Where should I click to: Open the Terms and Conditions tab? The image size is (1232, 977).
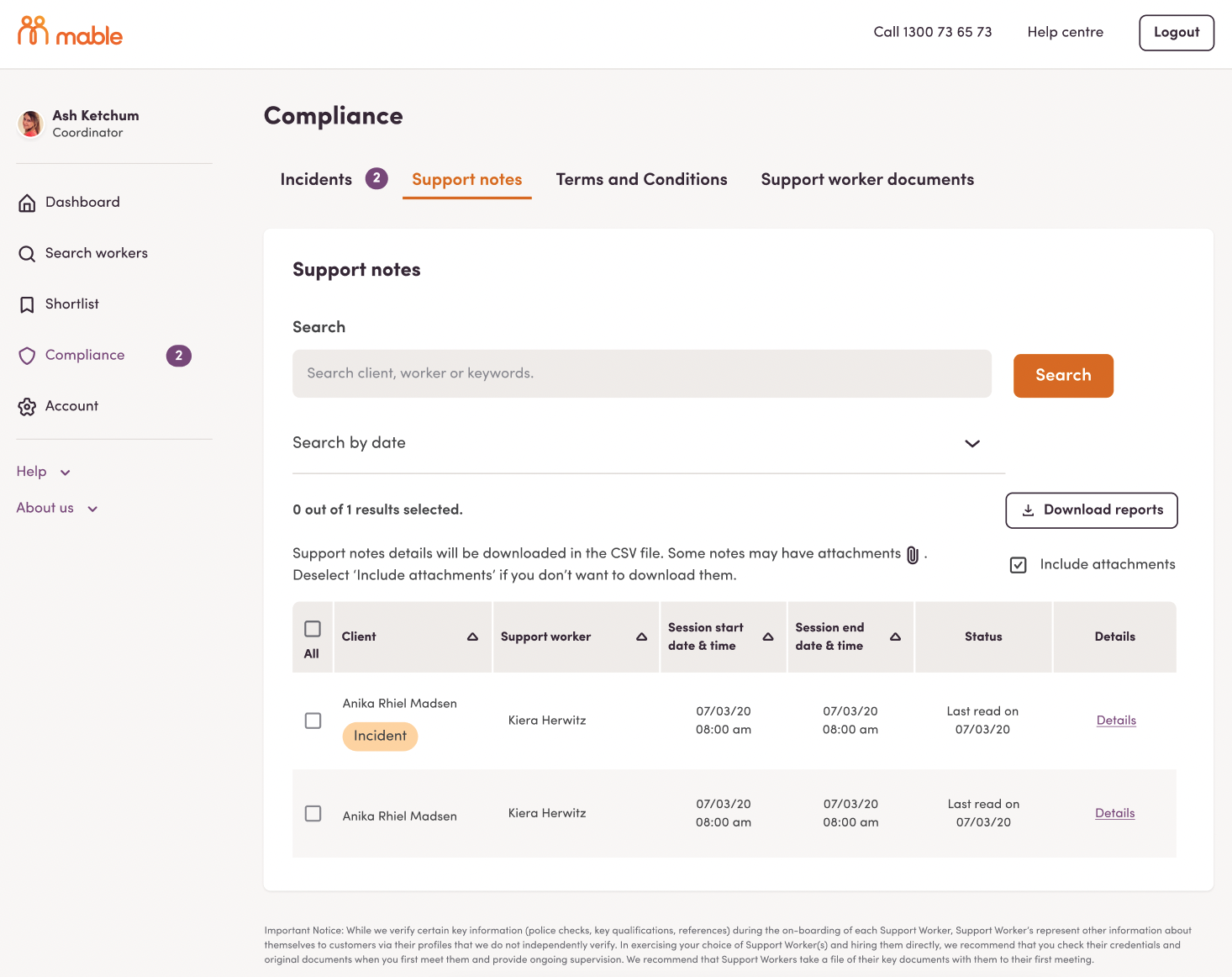pos(641,178)
